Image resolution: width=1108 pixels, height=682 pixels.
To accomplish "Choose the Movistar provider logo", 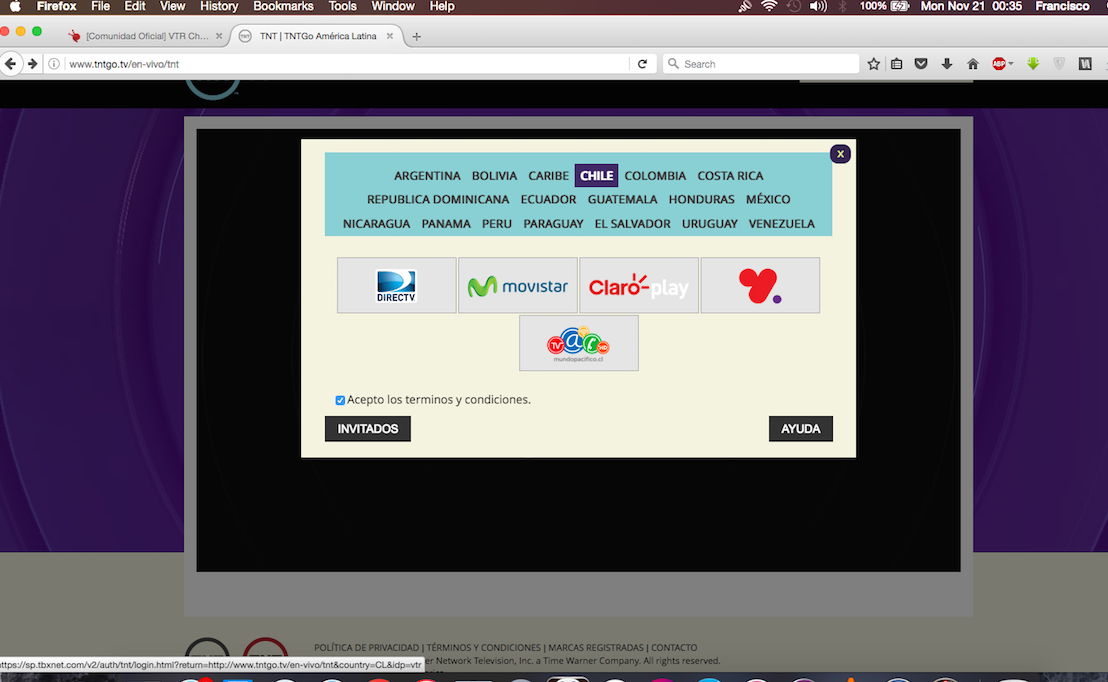I will click(x=518, y=286).
